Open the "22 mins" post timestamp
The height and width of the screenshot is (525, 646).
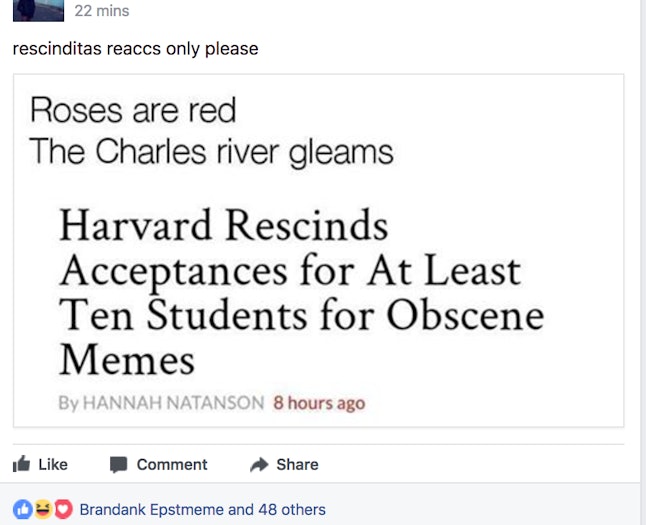tap(102, 11)
